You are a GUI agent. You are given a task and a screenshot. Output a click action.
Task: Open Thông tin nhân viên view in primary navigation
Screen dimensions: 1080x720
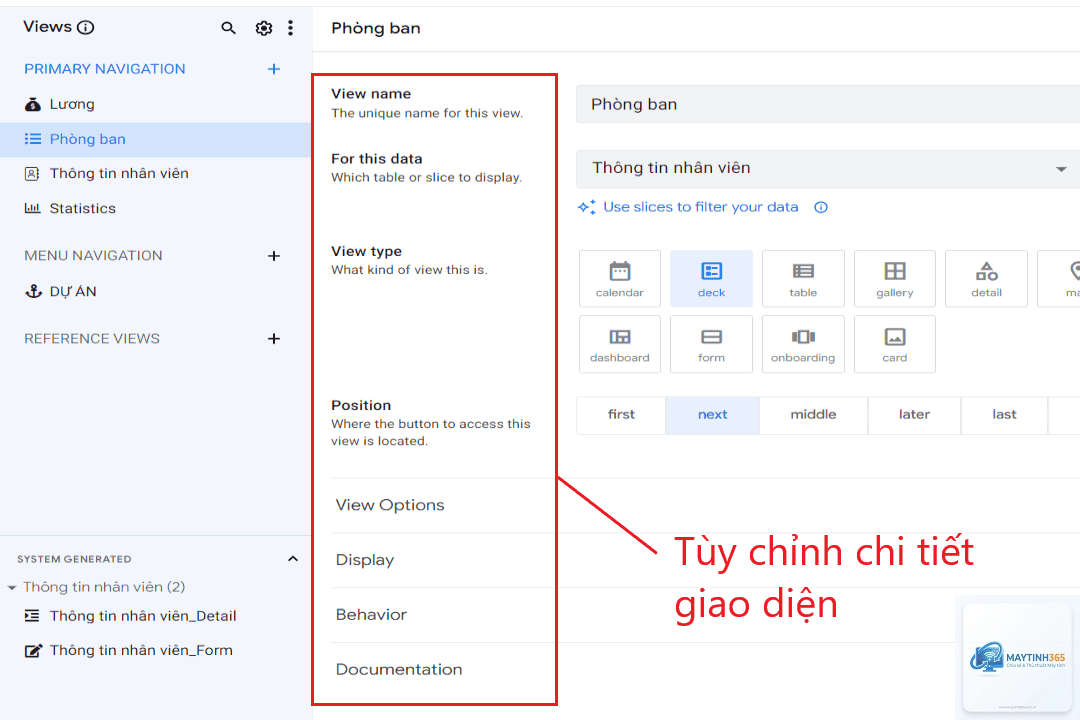point(156,174)
